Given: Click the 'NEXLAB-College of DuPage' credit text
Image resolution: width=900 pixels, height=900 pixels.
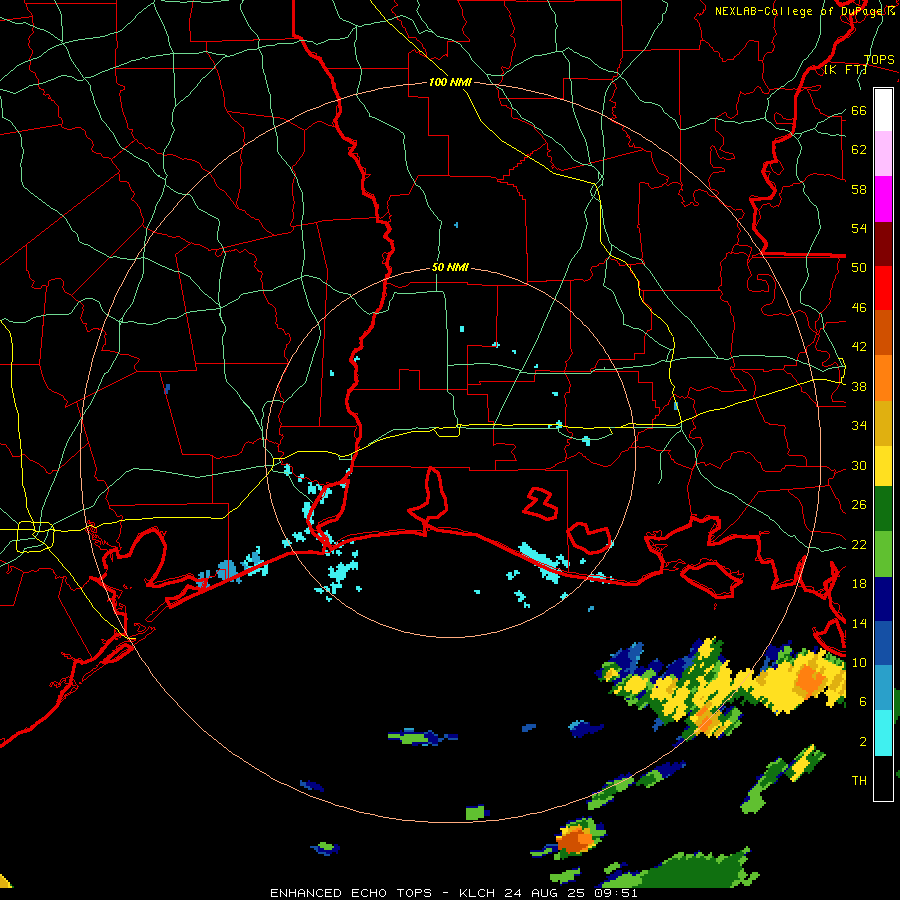Looking at the screenshot, I should tap(800, 11).
